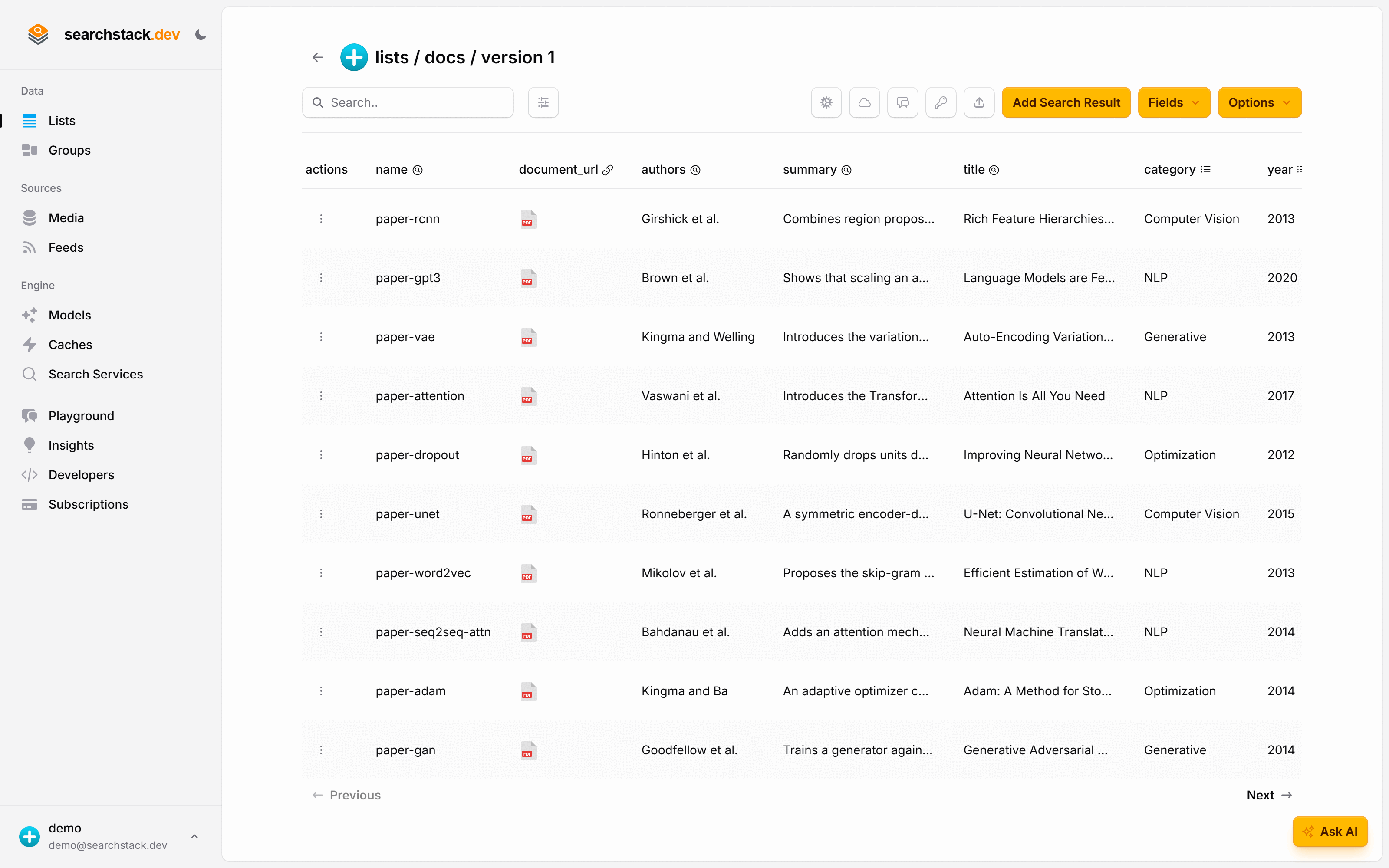The width and height of the screenshot is (1389, 868).
Task: Open the filter sliders icon beside search
Action: (x=543, y=103)
